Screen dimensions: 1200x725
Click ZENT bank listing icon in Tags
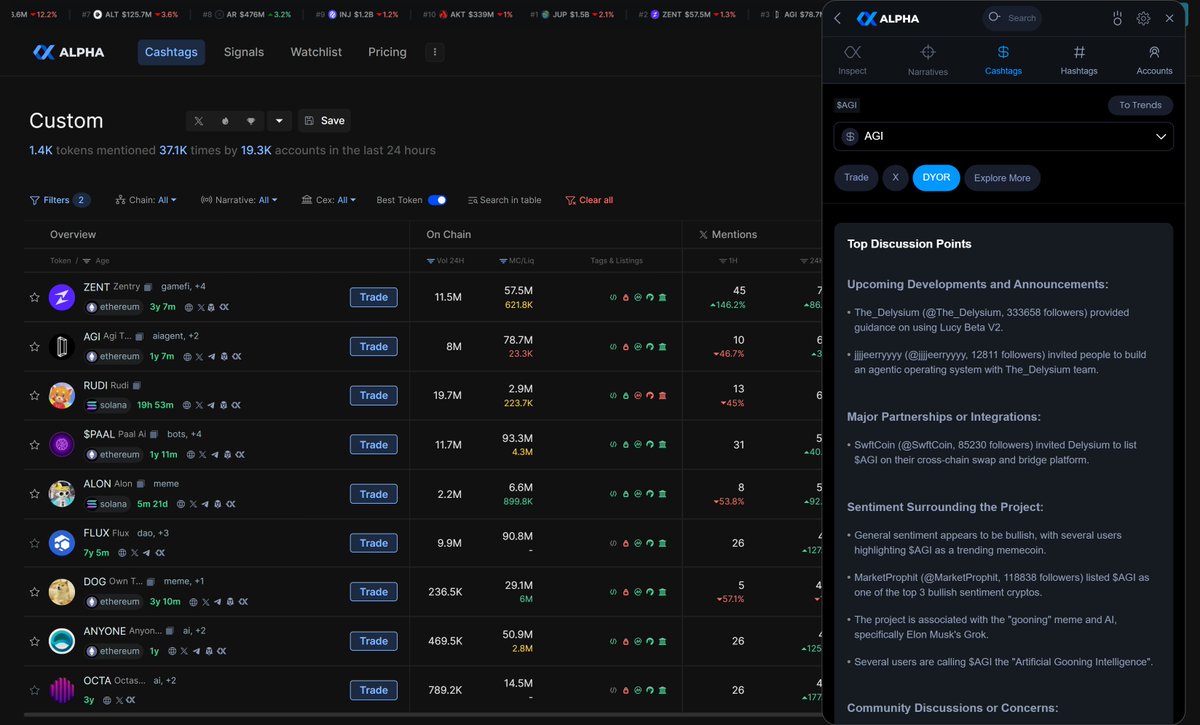click(x=663, y=297)
